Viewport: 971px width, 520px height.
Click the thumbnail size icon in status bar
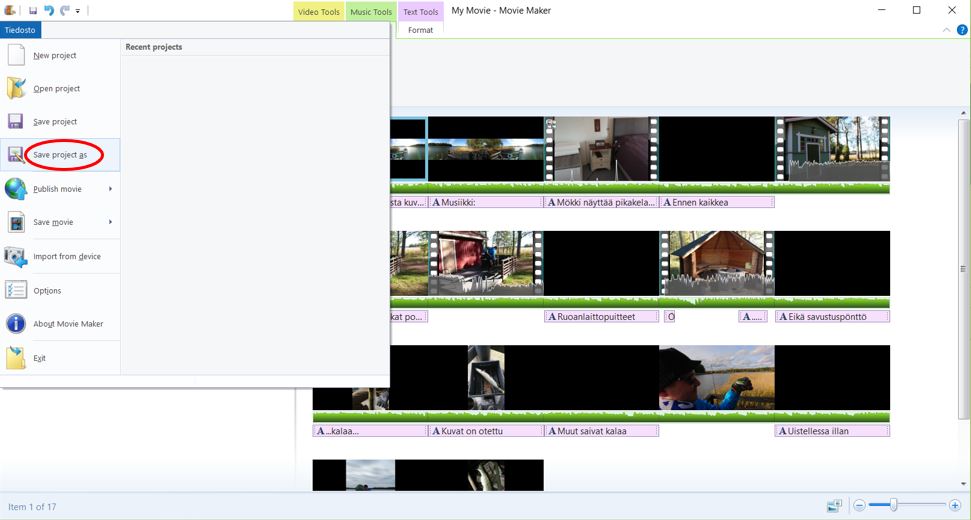pyautogui.click(x=834, y=506)
